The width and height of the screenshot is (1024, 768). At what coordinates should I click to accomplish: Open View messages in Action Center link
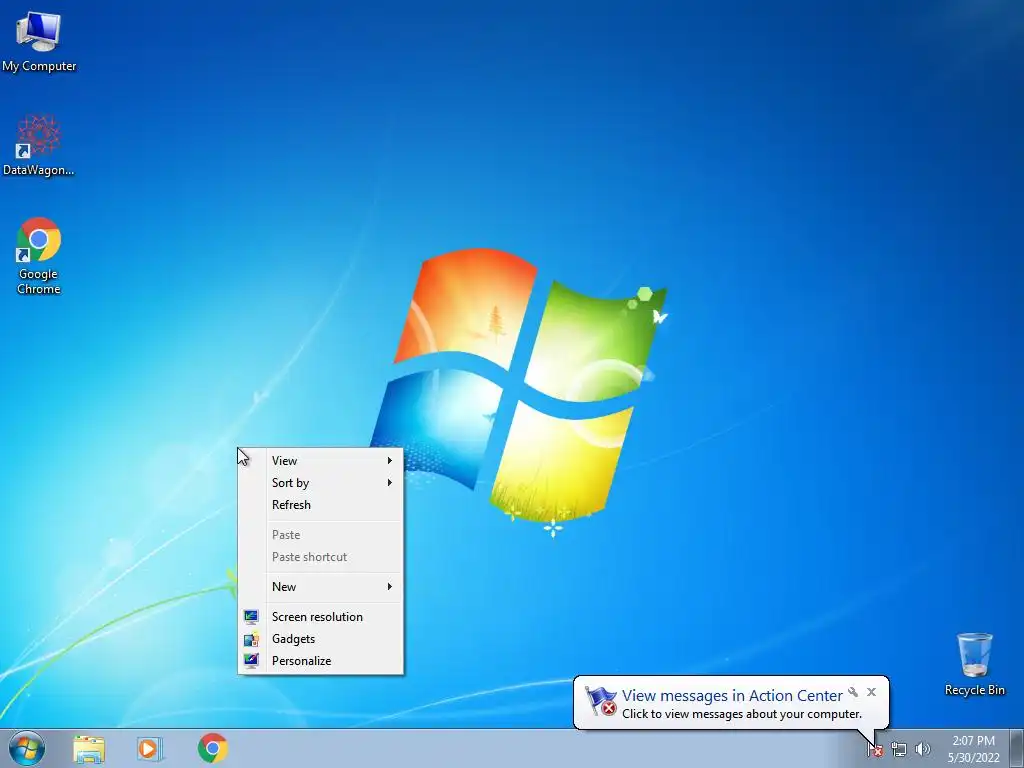[x=732, y=696]
